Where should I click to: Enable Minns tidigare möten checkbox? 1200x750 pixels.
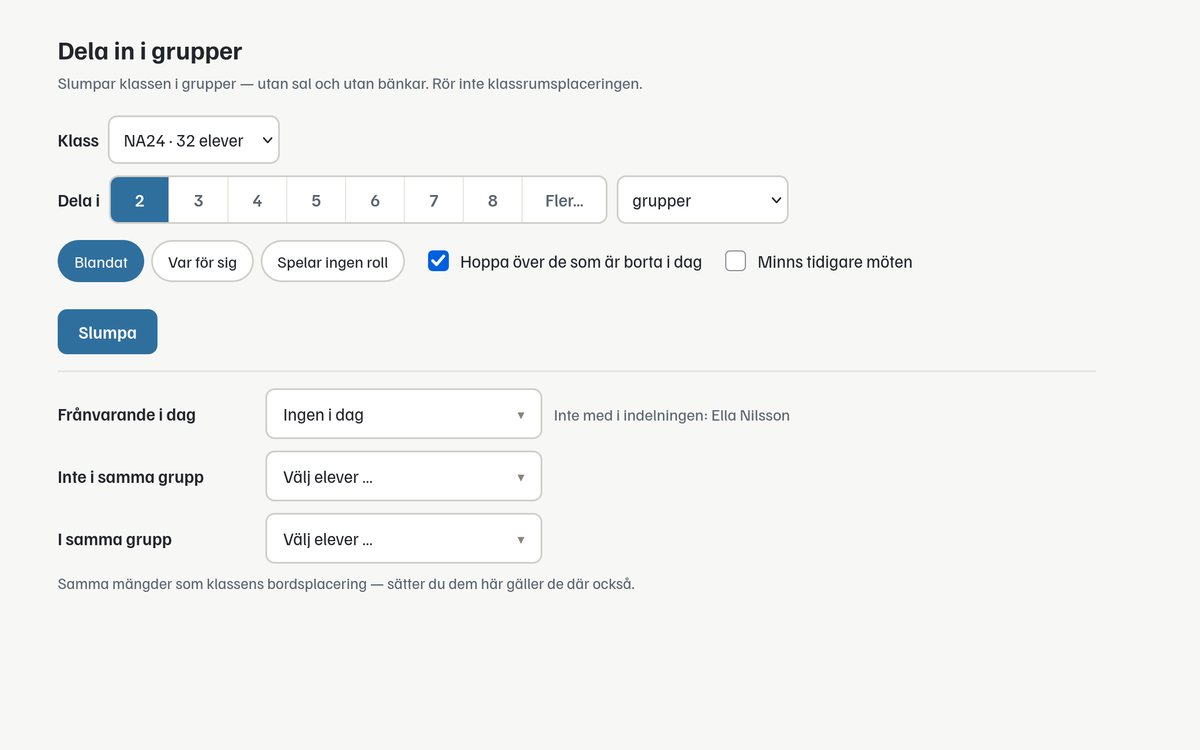(x=736, y=261)
